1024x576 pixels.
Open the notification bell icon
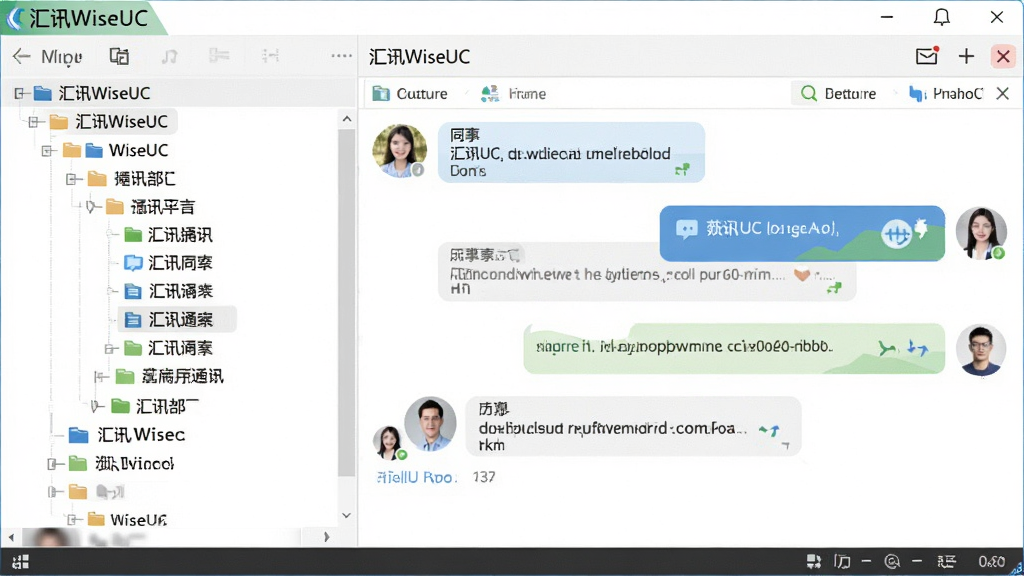point(941,17)
